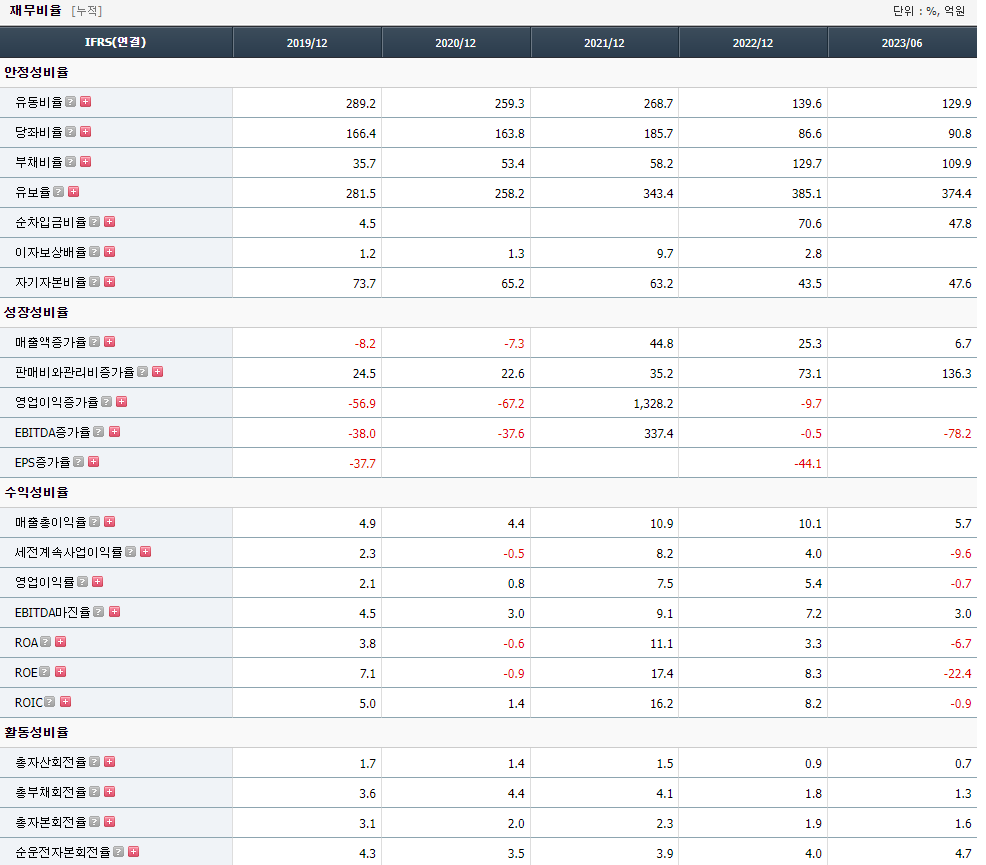Screen dimensions: 986x865
Task: Click plus icon beside 총부채회전율
Action: pyautogui.click(x=109, y=792)
